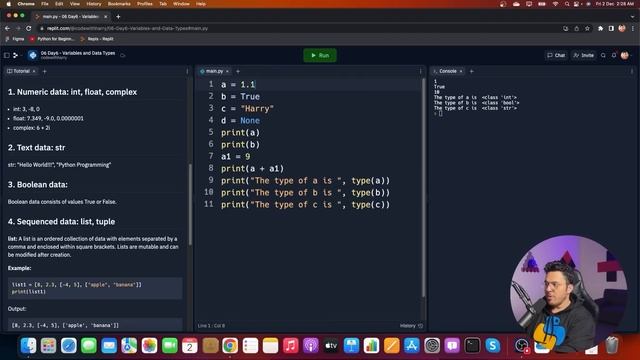Viewport: 640px width, 360px height.
Task: Open Skype from the dock
Action: (x=493, y=346)
